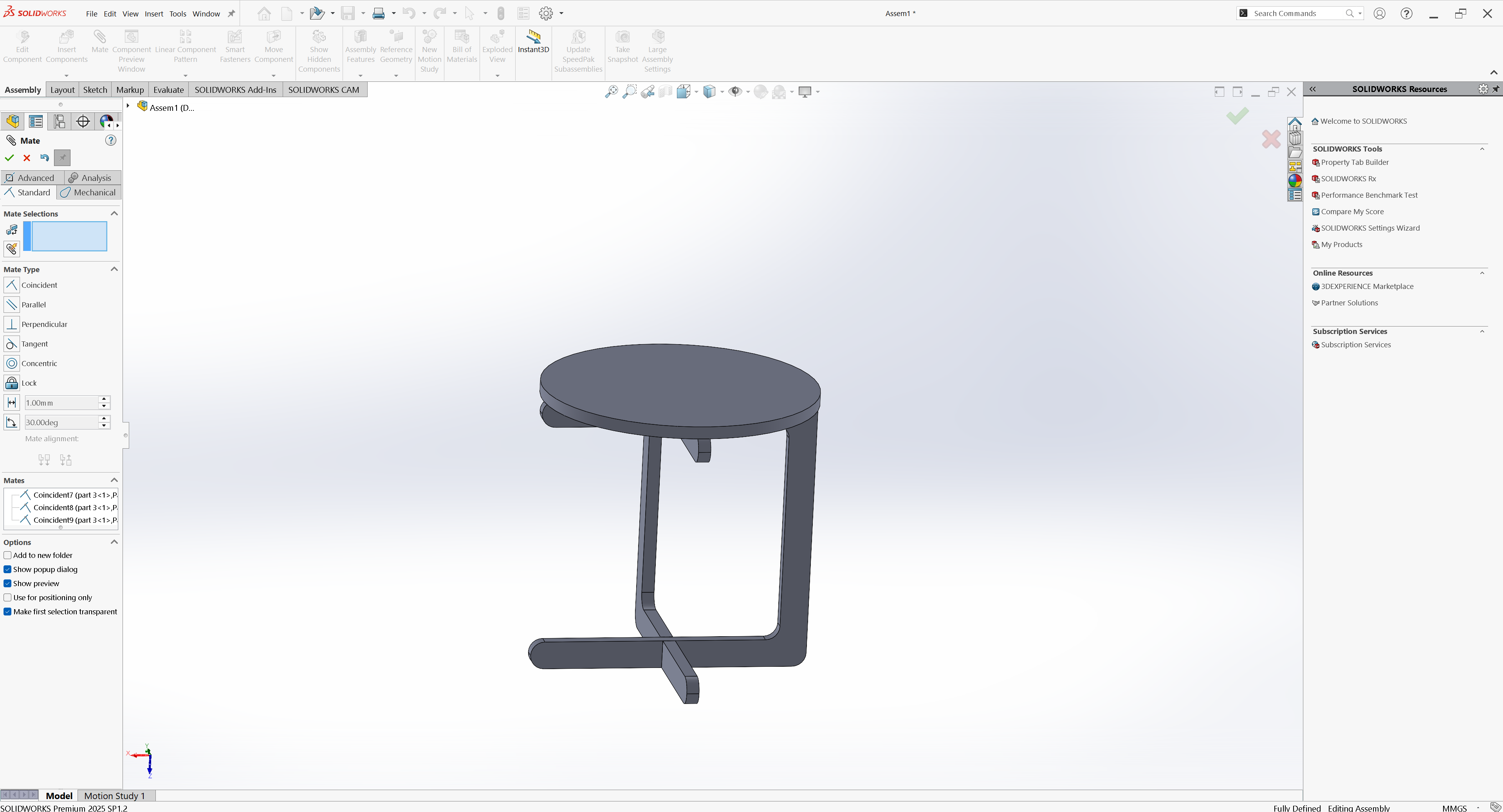Open the Mechanical mates tab
Image resolution: width=1503 pixels, height=812 pixels.
pos(89,193)
